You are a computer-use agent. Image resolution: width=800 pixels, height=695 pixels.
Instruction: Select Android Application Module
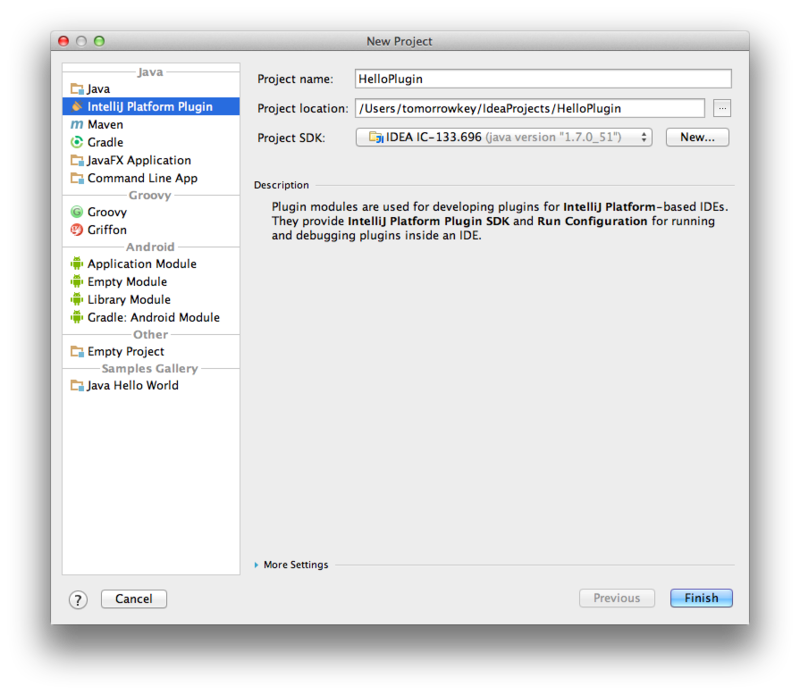point(151,264)
